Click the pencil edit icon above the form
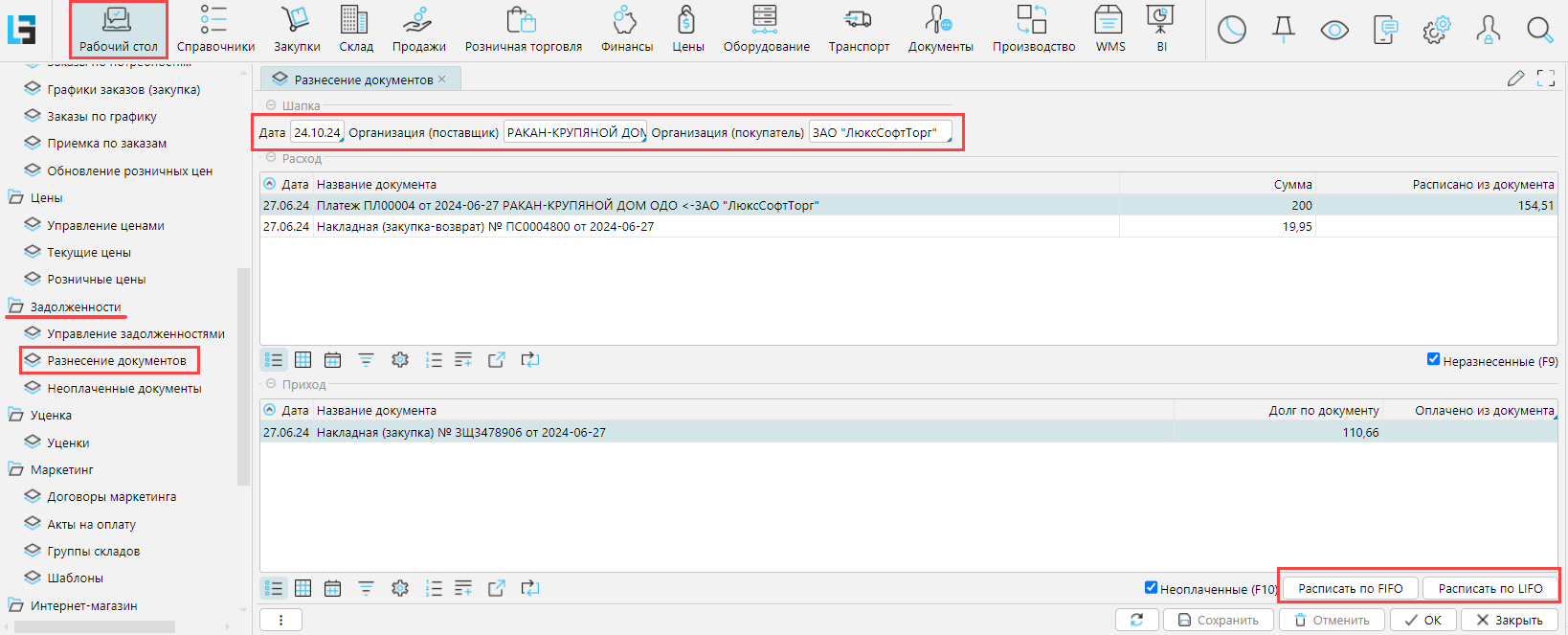The height and width of the screenshot is (635, 1568). (1515, 79)
